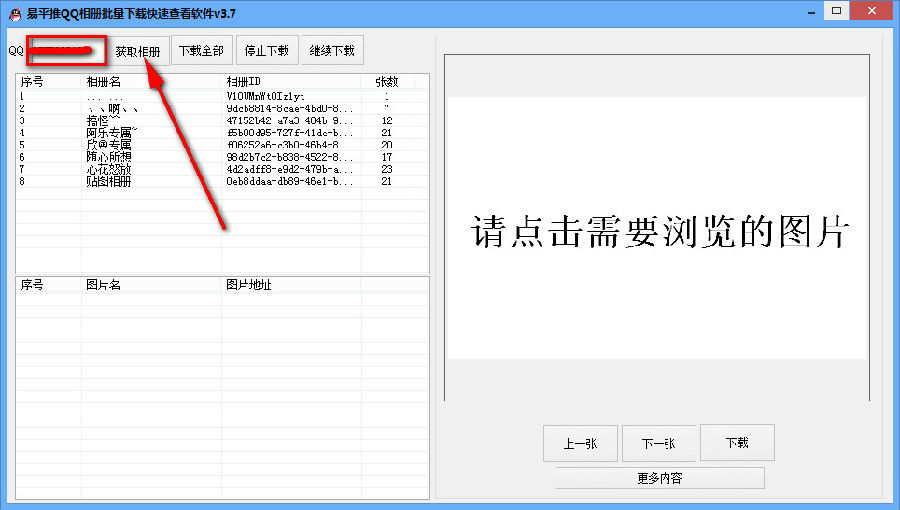Screen dimensions: 900x510
Task: Select album ID V10UMnWt0Iz1y
Action: [265, 96]
